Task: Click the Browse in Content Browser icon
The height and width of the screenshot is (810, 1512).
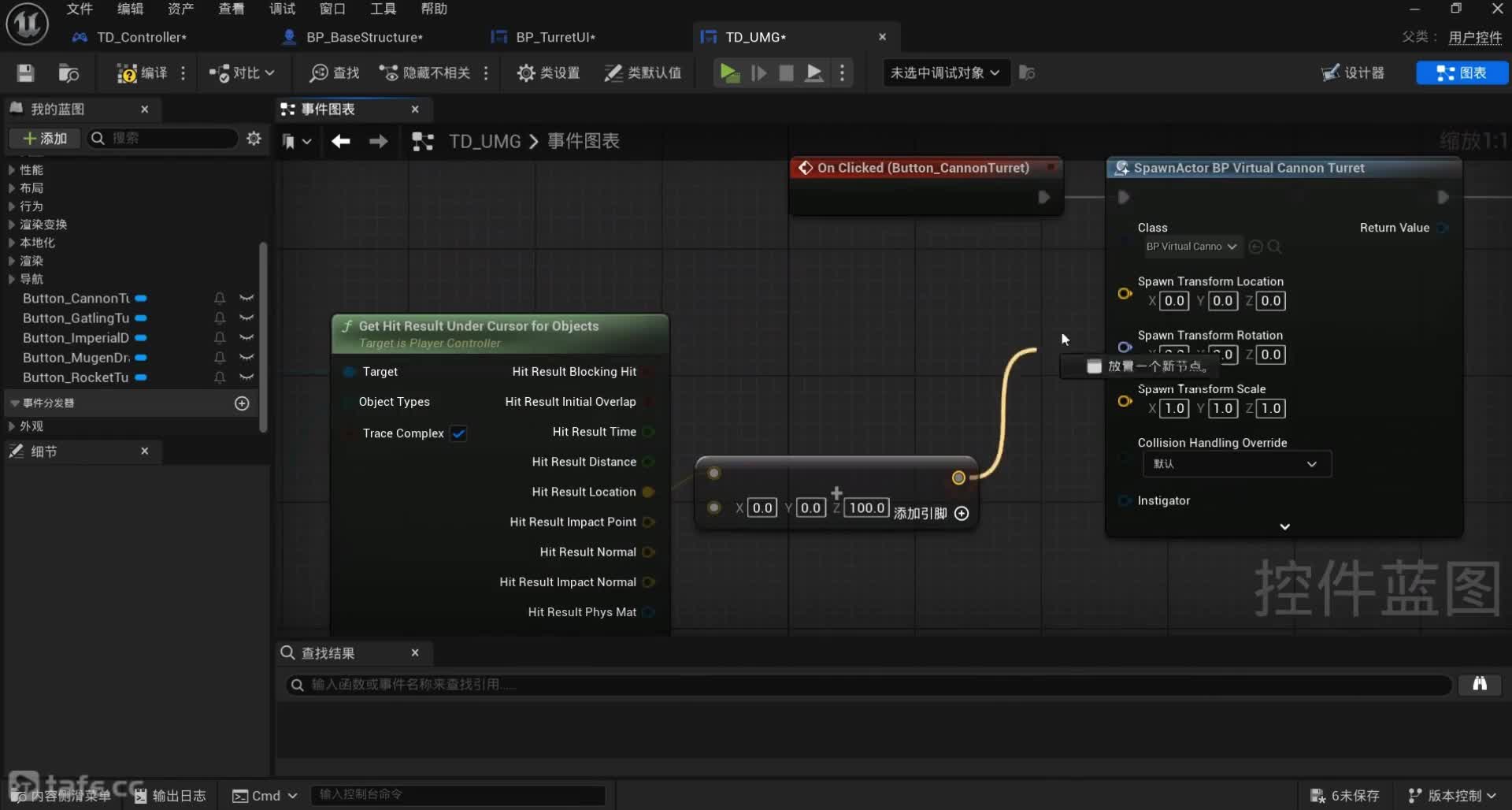Action: click(x=69, y=73)
